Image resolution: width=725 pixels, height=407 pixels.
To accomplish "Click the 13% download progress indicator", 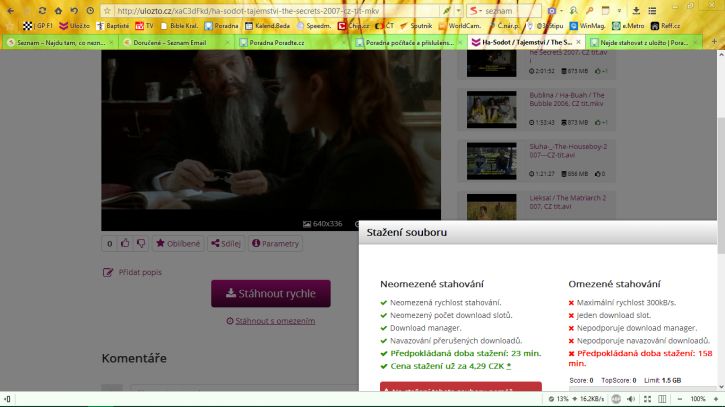I will pyautogui.click(x=559, y=399).
